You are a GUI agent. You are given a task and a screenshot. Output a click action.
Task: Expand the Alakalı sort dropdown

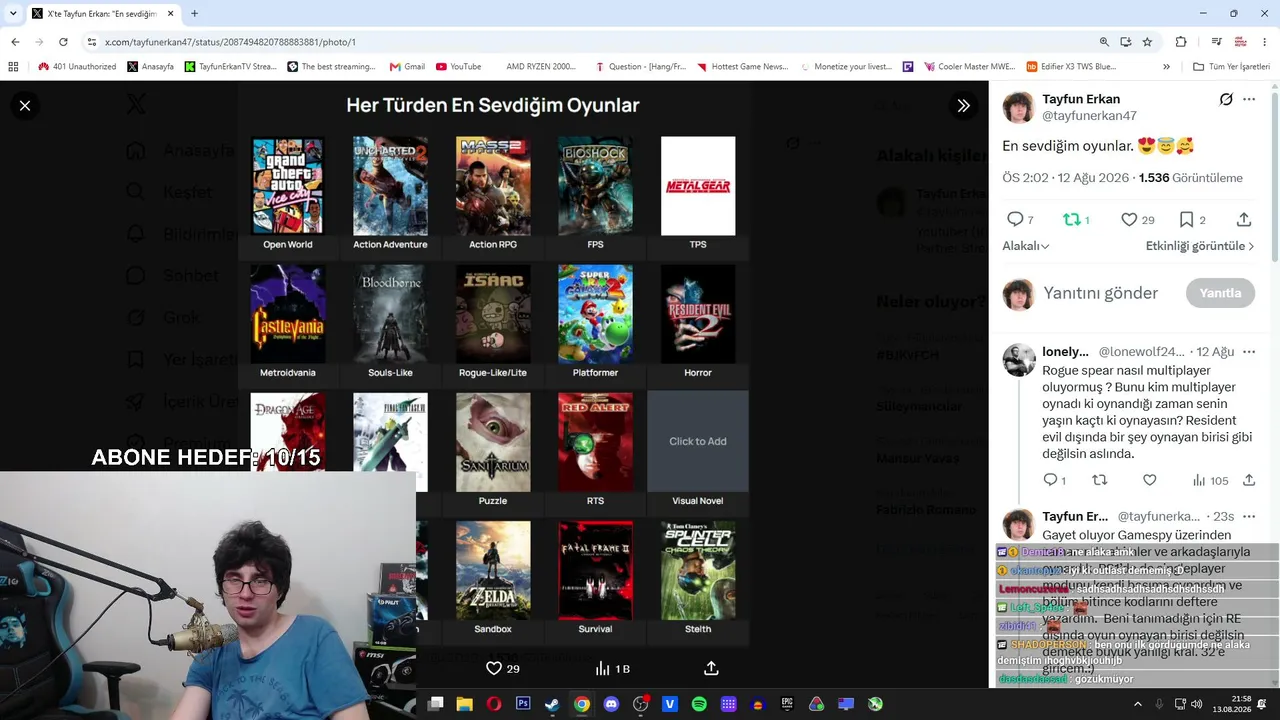1026,246
